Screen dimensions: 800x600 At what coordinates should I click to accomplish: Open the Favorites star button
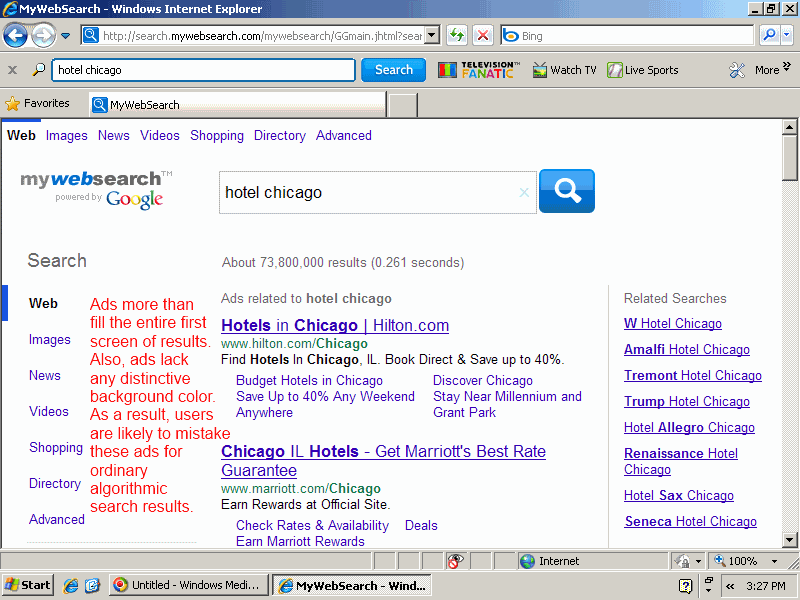pyautogui.click(x=37, y=104)
